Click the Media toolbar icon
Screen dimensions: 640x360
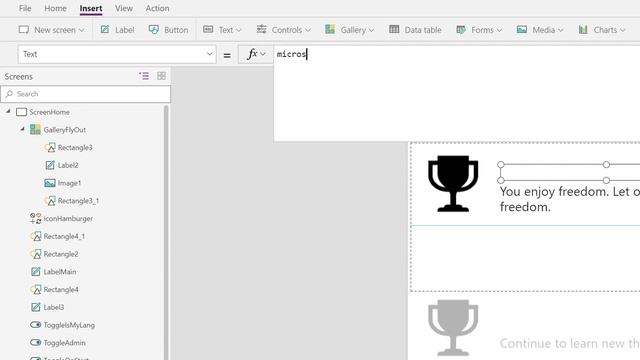[x=522, y=29]
